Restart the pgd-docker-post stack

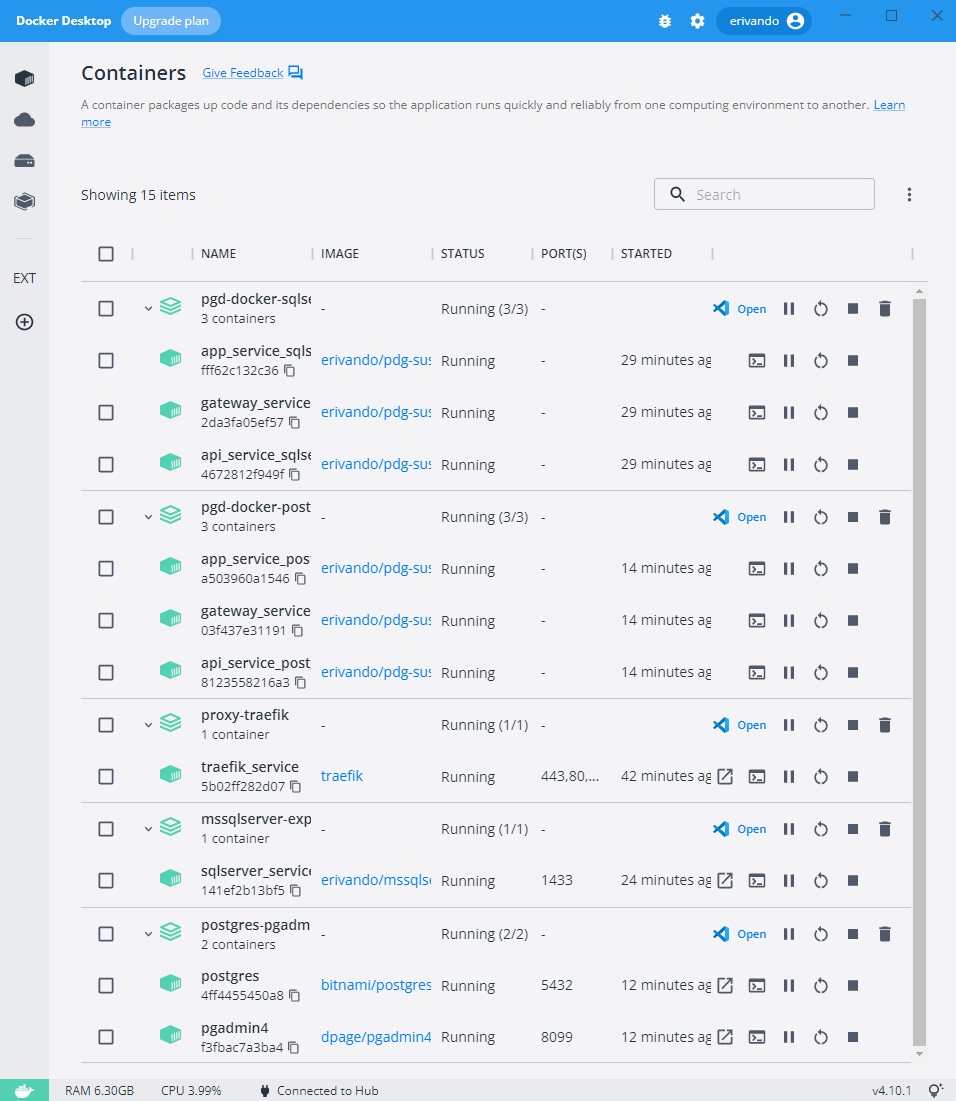point(820,517)
